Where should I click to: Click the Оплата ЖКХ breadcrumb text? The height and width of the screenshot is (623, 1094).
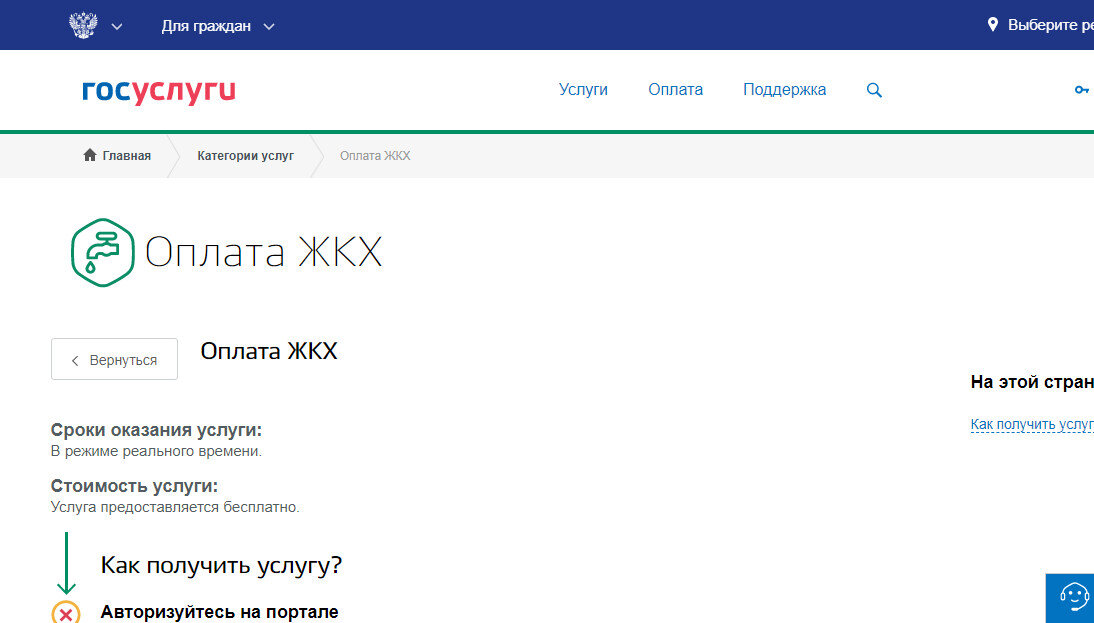click(x=375, y=156)
